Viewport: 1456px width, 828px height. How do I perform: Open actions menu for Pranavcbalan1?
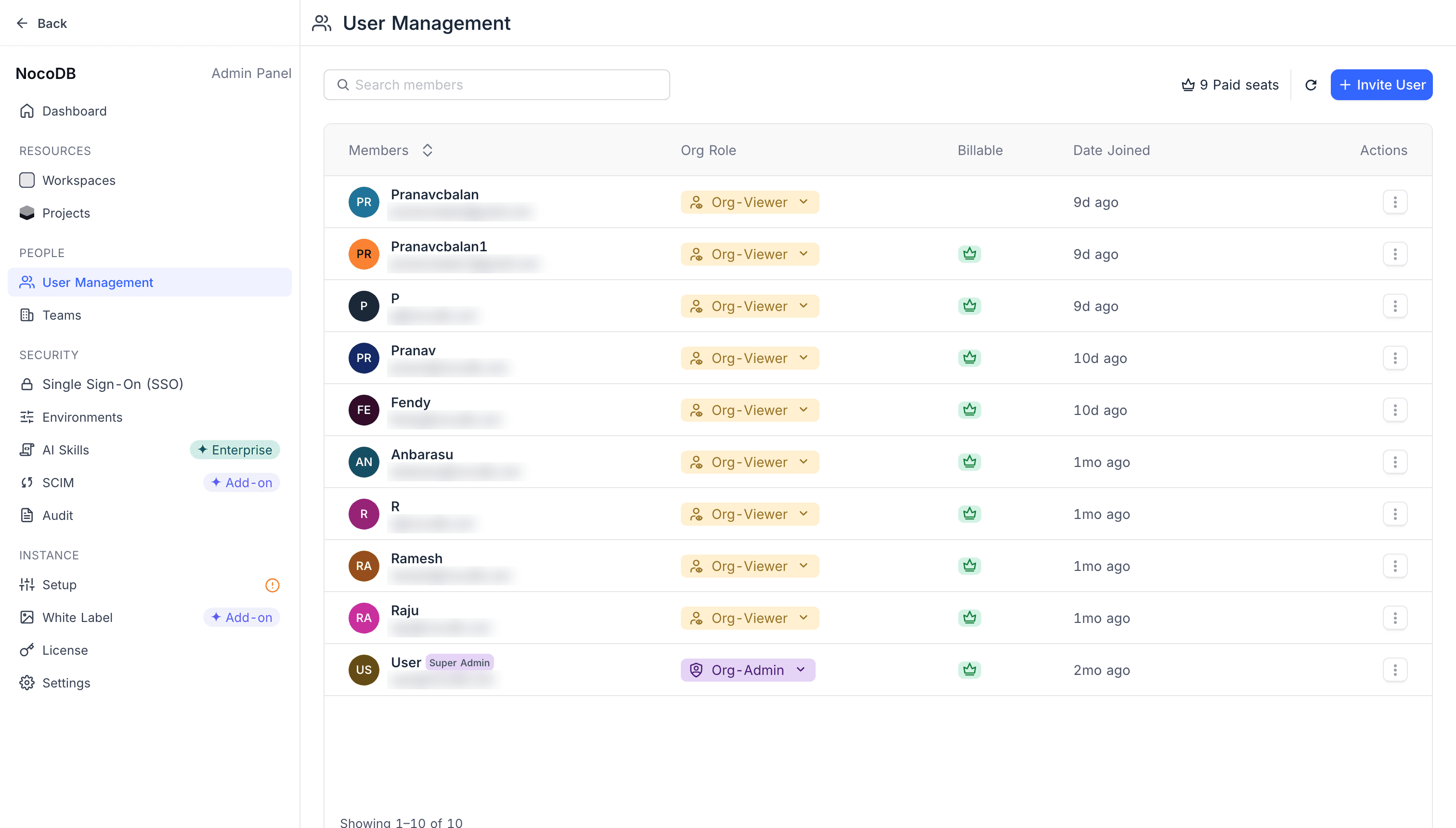[1394, 254]
